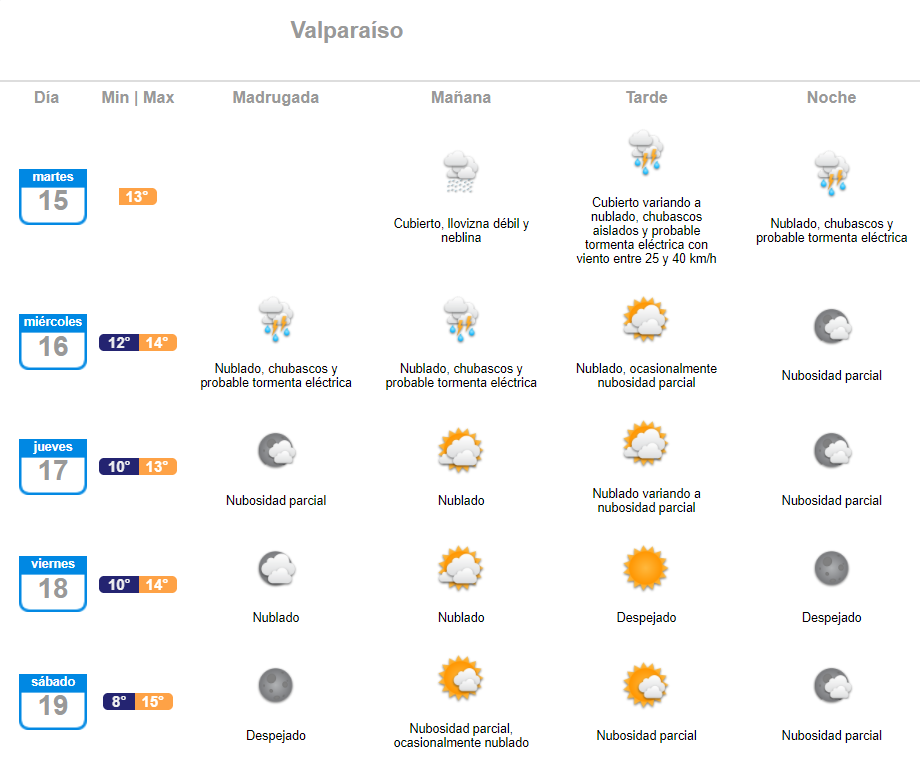The height and width of the screenshot is (768, 920).
Task: Click the Noche column header
Action: tap(831, 97)
